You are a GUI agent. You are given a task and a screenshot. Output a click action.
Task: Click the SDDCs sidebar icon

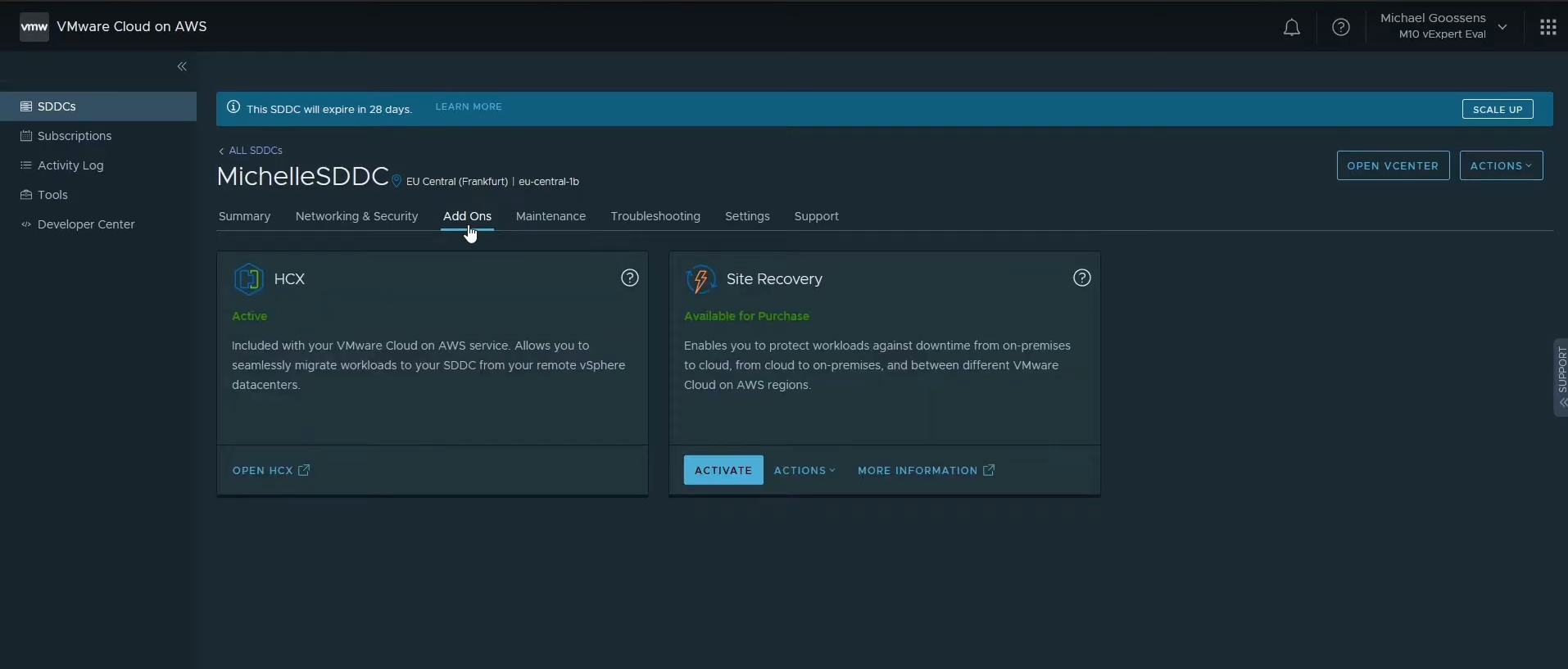click(26, 106)
